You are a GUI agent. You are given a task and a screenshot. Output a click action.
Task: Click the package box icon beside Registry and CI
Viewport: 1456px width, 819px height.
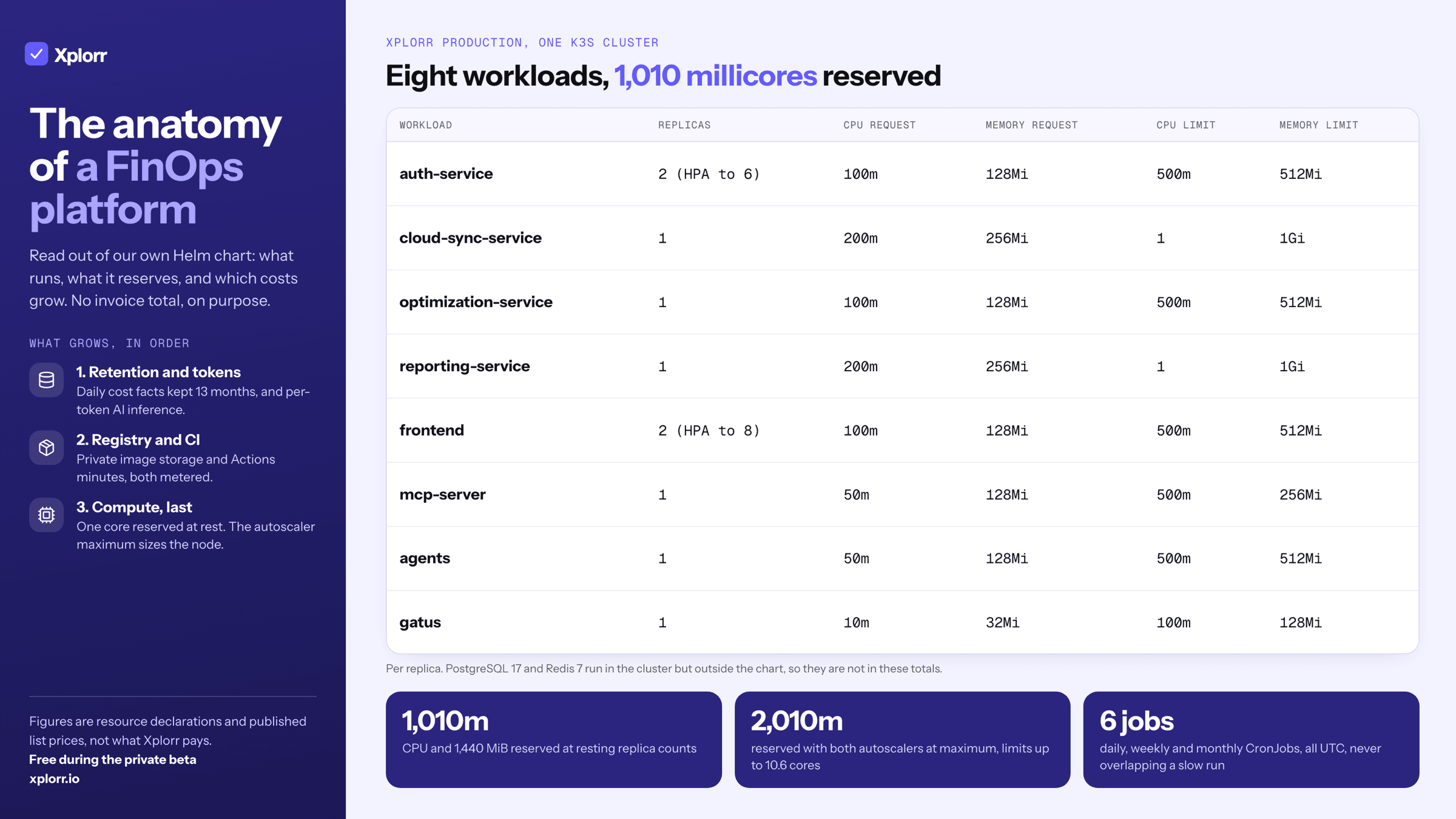coord(46,448)
